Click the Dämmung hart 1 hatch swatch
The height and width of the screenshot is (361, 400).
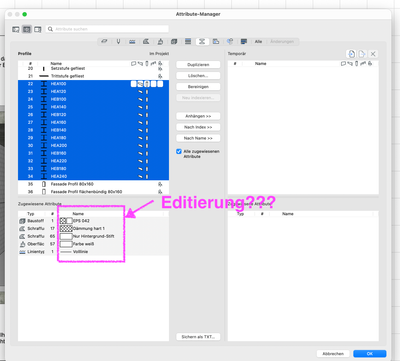[66, 228]
